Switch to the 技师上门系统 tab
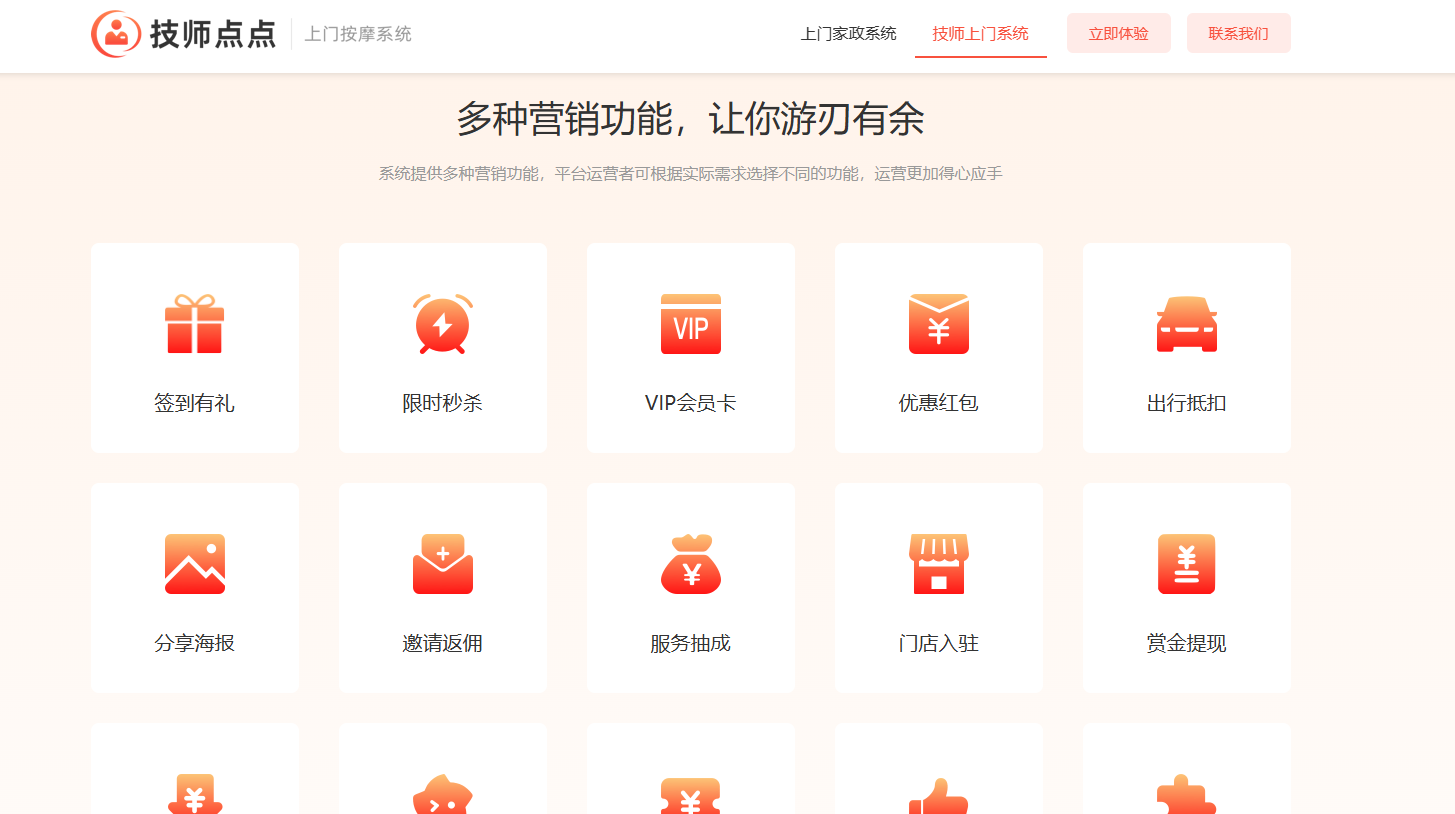The height and width of the screenshot is (814, 1455). 980,34
